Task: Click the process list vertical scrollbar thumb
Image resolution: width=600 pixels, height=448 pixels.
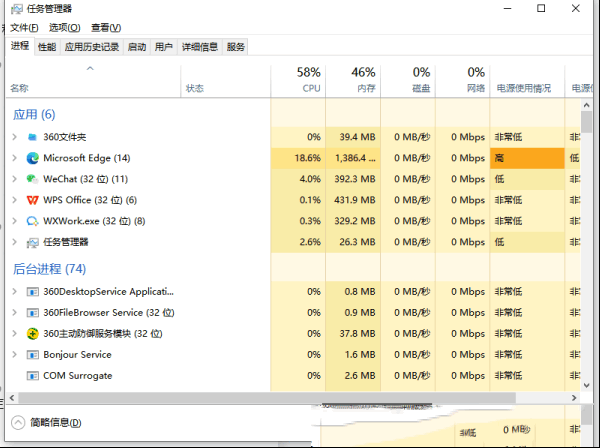Action: (x=586, y=122)
